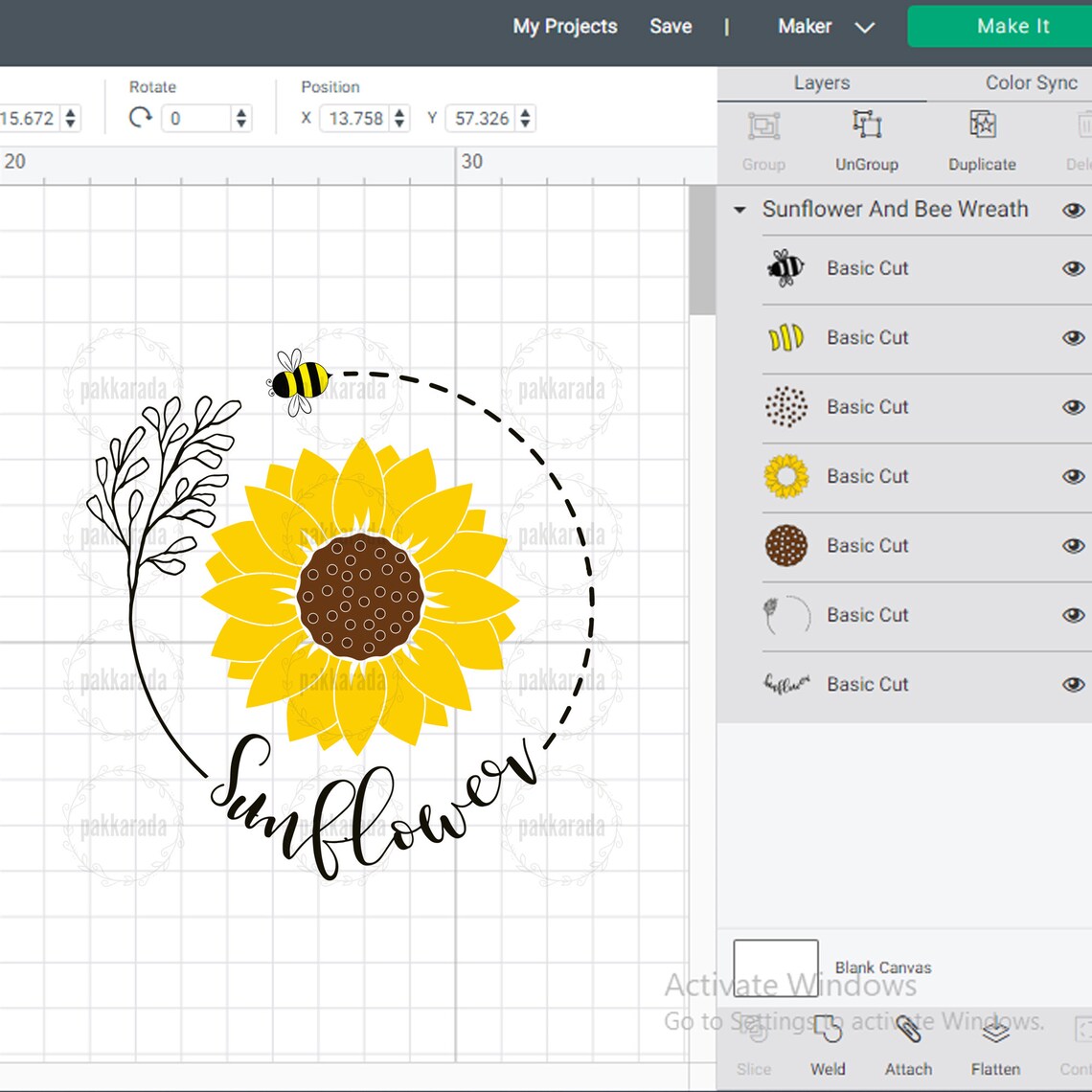Switch to the Color Sync tab
Viewport: 1092px width, 1092px height.
tap(1032, 83)
